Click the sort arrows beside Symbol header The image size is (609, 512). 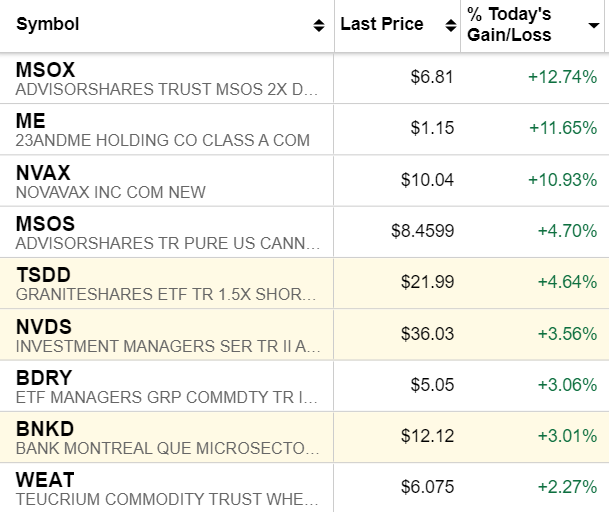pyautogui.click(x=318, y=25)
